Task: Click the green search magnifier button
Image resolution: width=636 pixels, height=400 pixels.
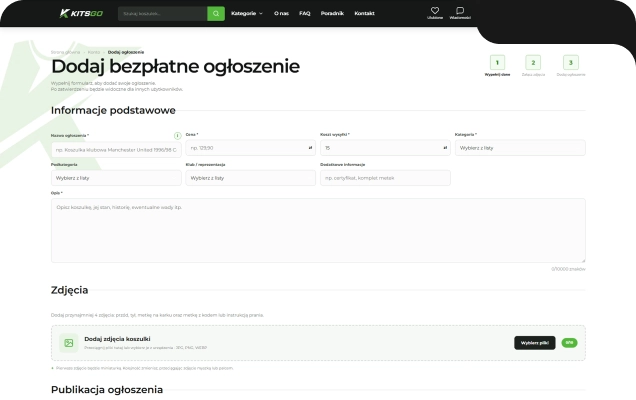Action: tap(216, 13)
